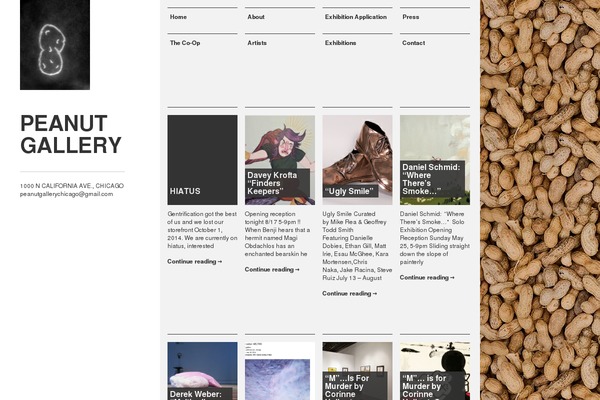Open the "Ugly Smile" boot thumbnail

tap(357, 160)
